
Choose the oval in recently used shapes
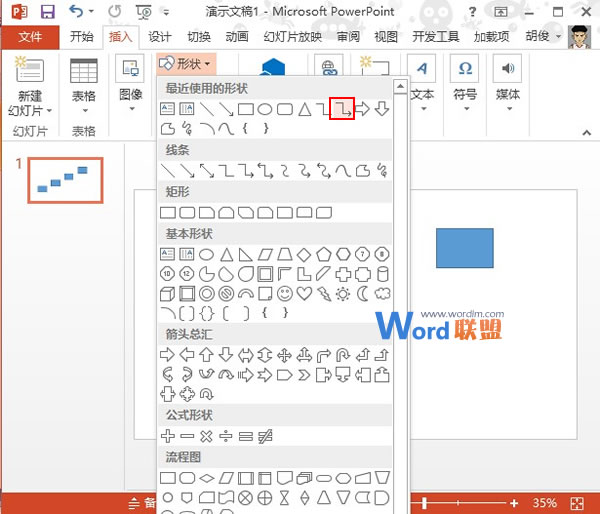pos(264,109)
